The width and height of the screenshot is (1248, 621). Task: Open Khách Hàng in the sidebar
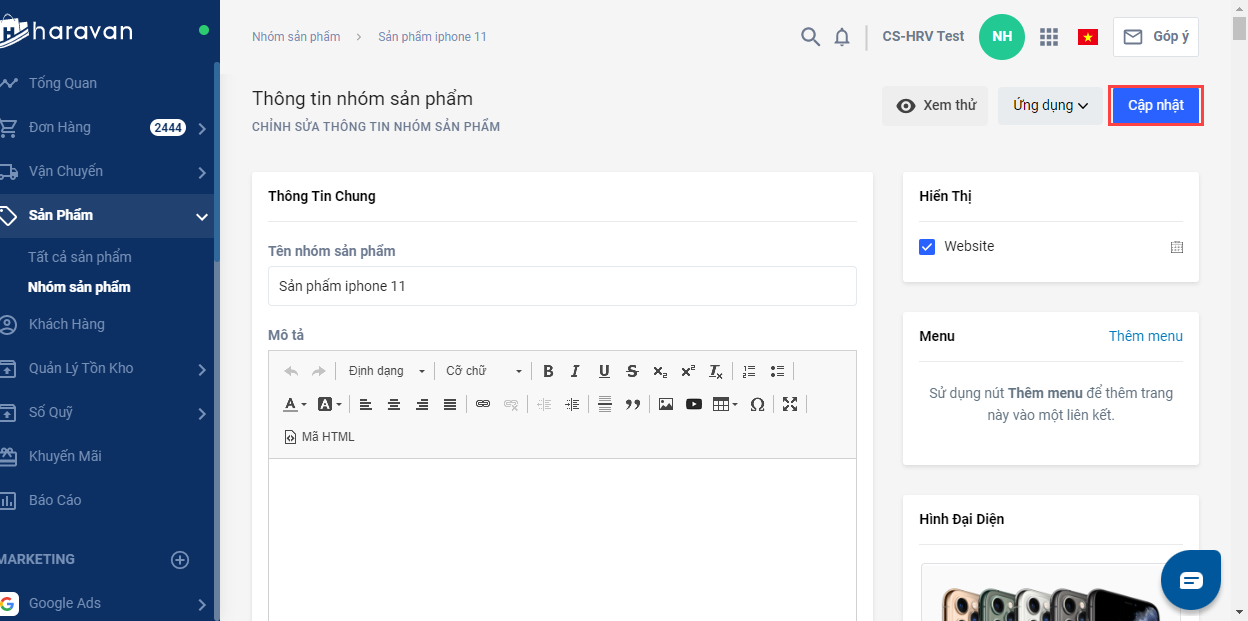67,324
